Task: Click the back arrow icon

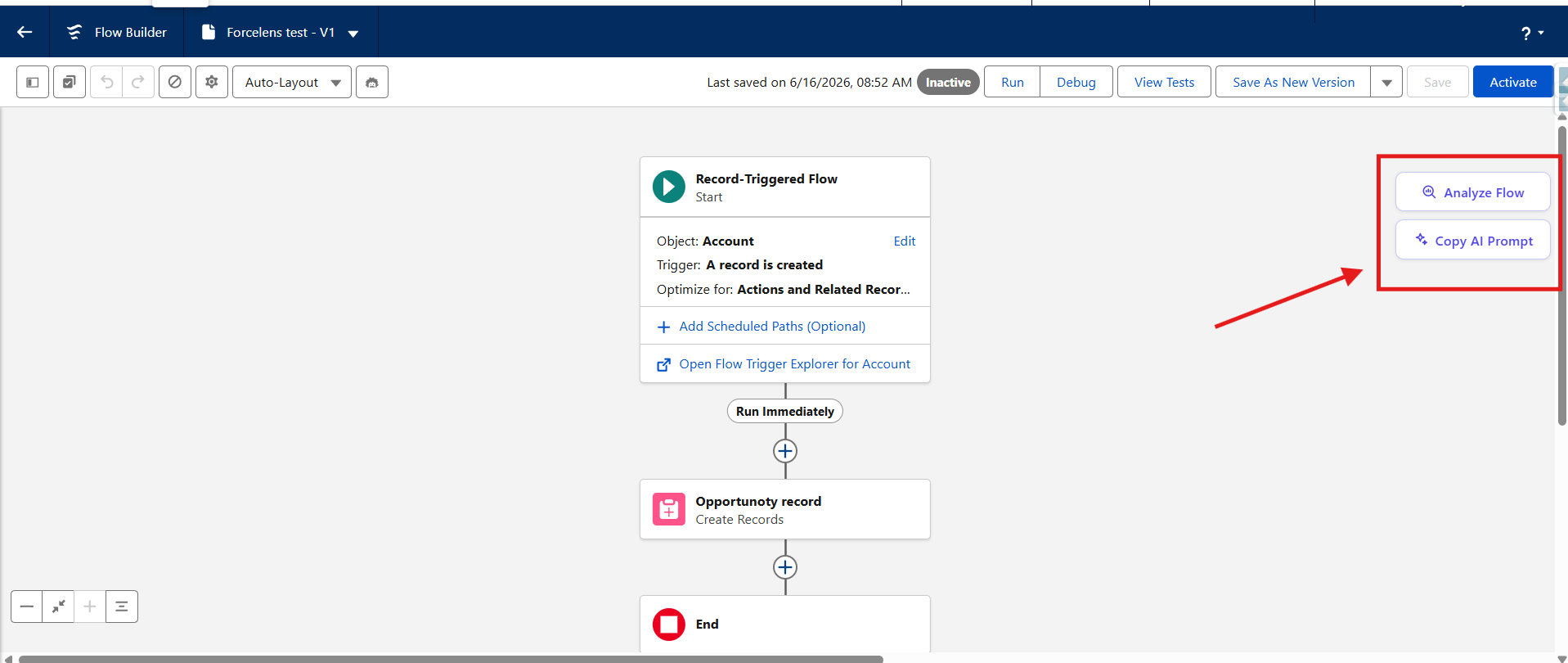Action: pyautogui.click(x=25, y=32)
